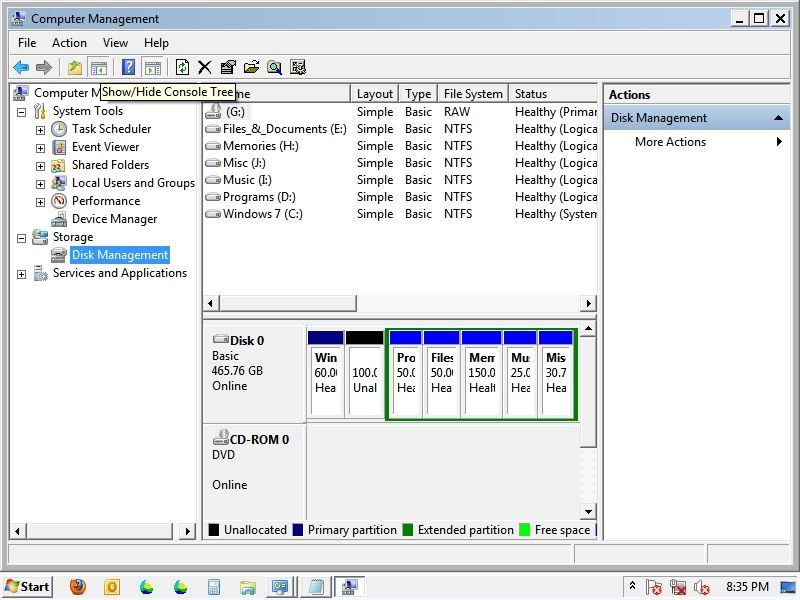Viewport: 800px width, 600px height.
Task: Click the Windows Start button
Action: [28, 587]
